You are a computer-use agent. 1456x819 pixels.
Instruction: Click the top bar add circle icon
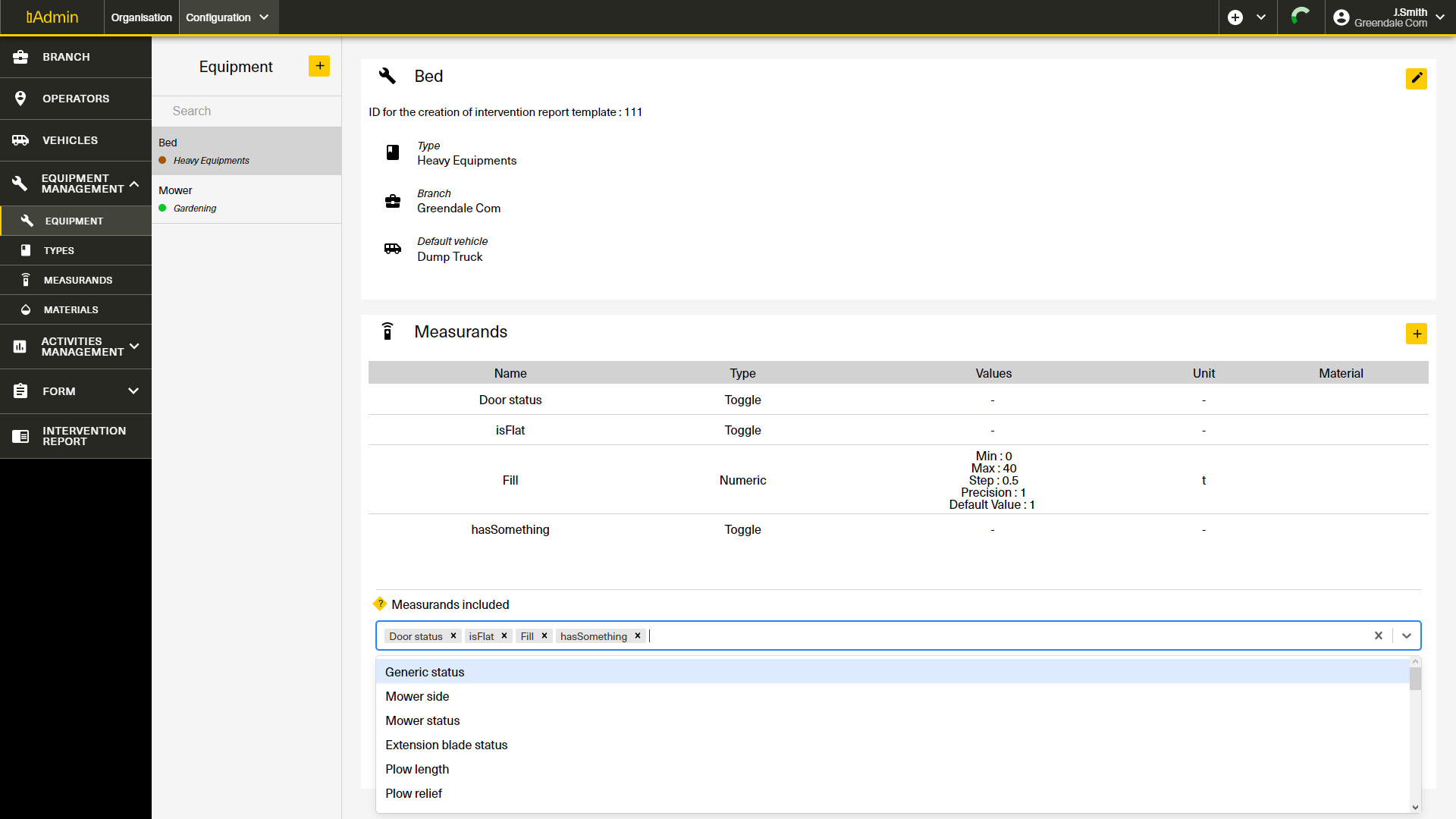click(x=1235, y=17)
